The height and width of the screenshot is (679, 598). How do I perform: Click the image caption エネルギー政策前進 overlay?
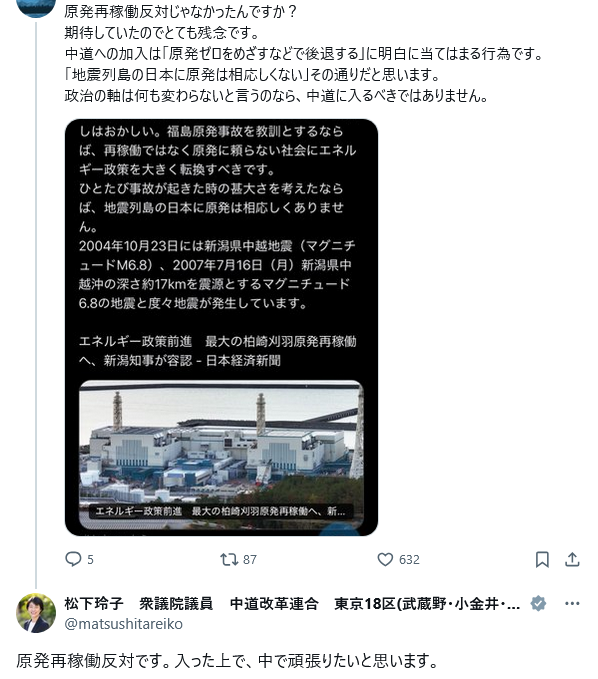[x=221, y=511]
